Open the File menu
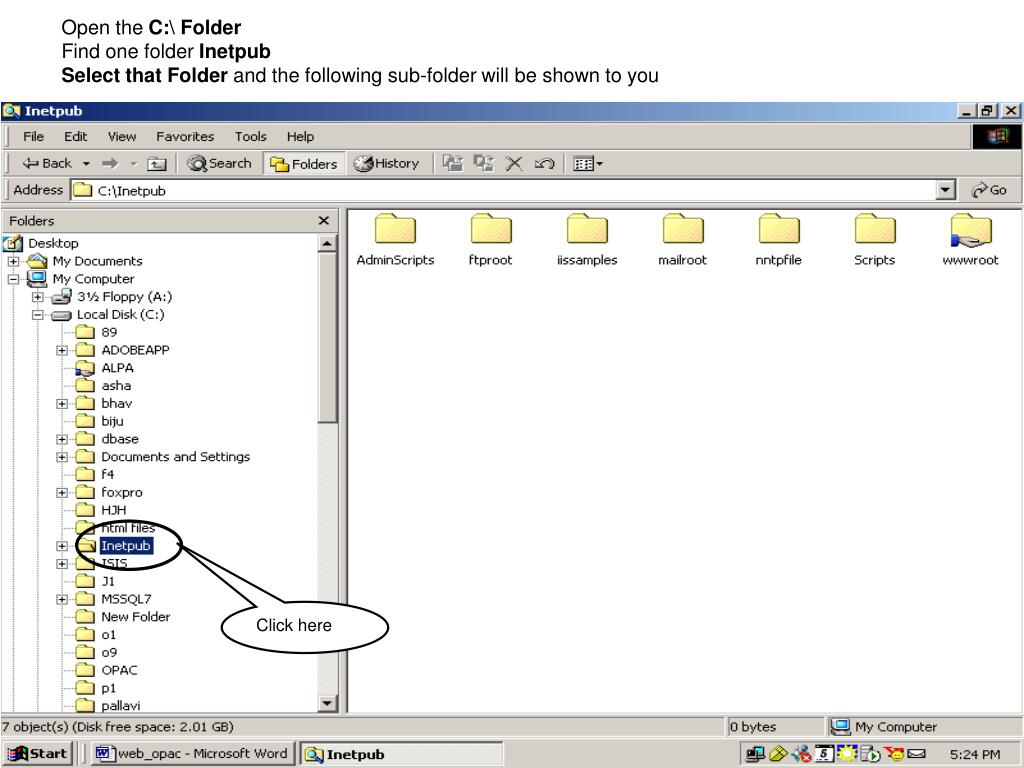 [x=33, y=136]
